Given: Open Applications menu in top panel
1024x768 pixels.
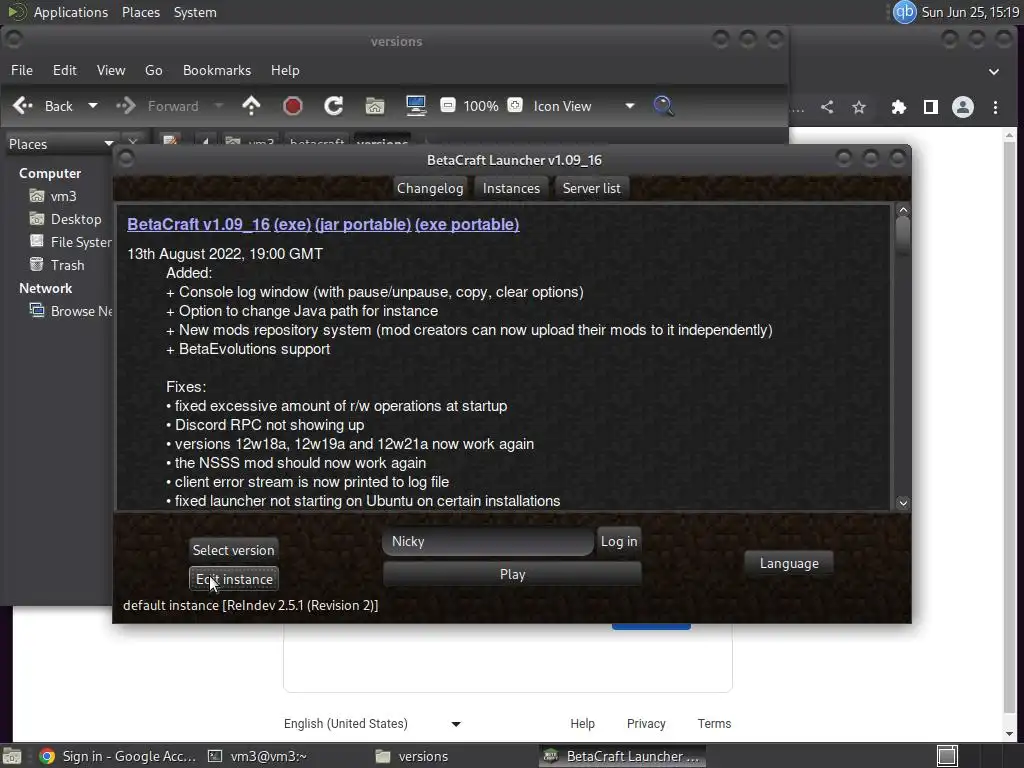Looking at the screenshot, I should 71,12.
